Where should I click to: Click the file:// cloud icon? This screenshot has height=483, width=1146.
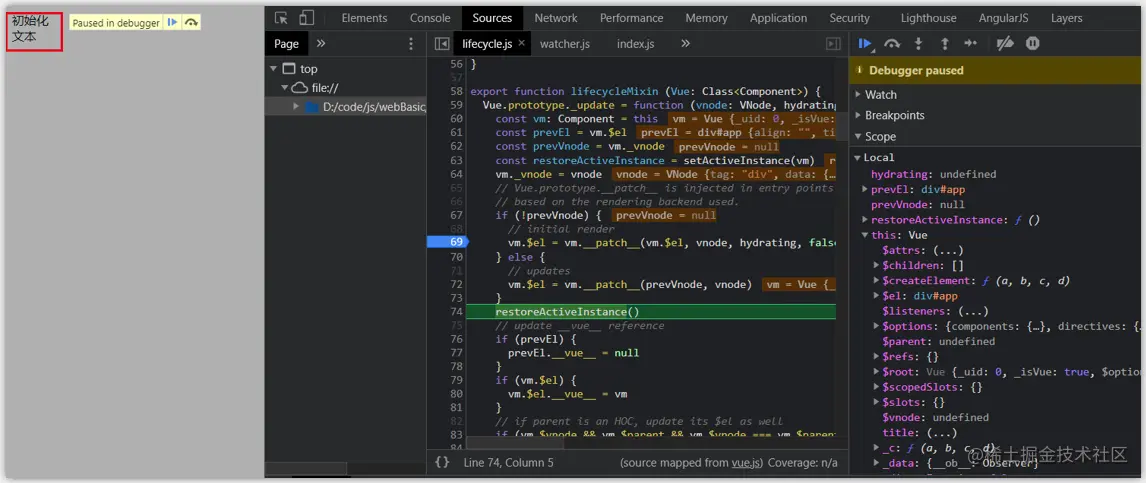pyautogui.click(x=300, y=88)
